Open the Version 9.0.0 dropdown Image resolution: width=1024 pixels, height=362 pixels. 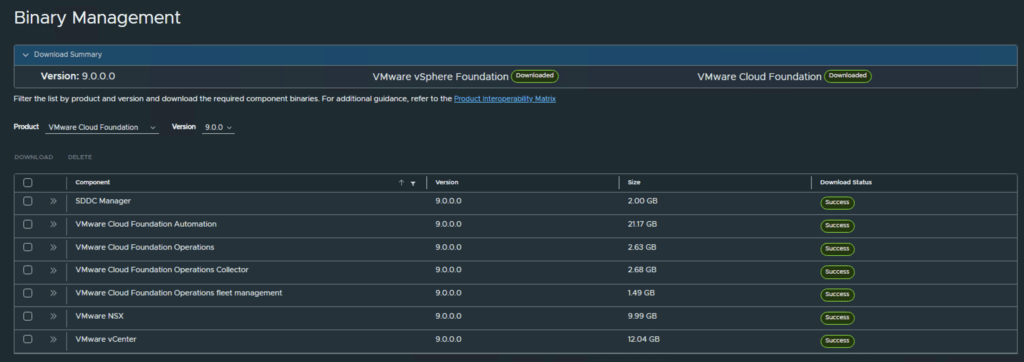218,127
